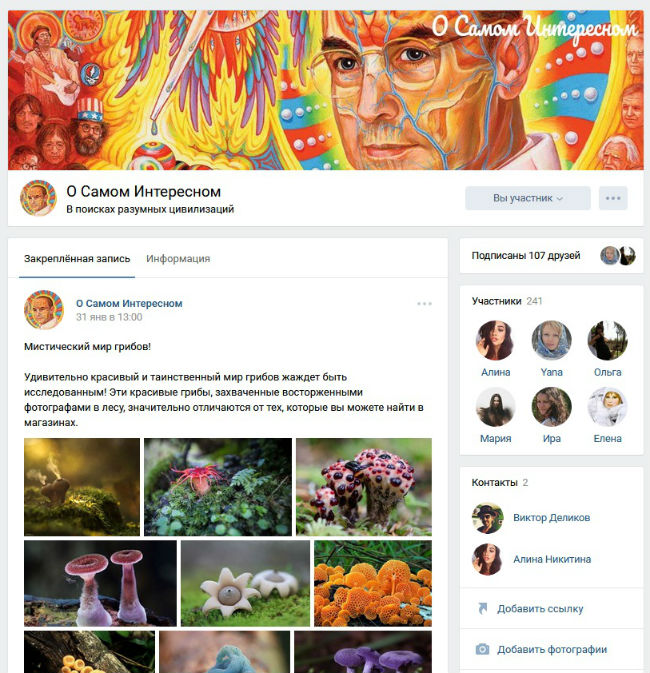The width and height of the screenshot is (650, 673).
Task: Click the post author avatar
Action: pos(44,309)
